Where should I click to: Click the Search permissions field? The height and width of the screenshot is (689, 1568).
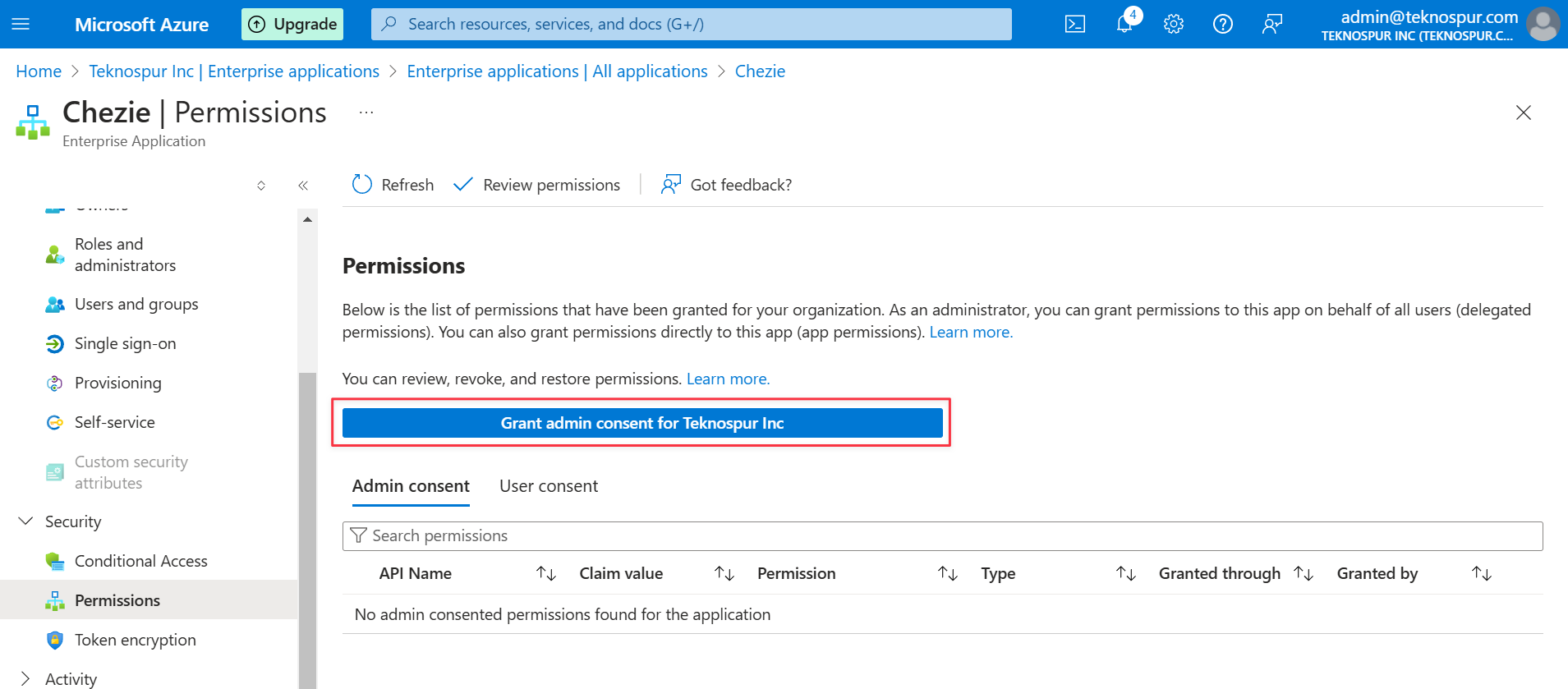click(x=941, y=535)
